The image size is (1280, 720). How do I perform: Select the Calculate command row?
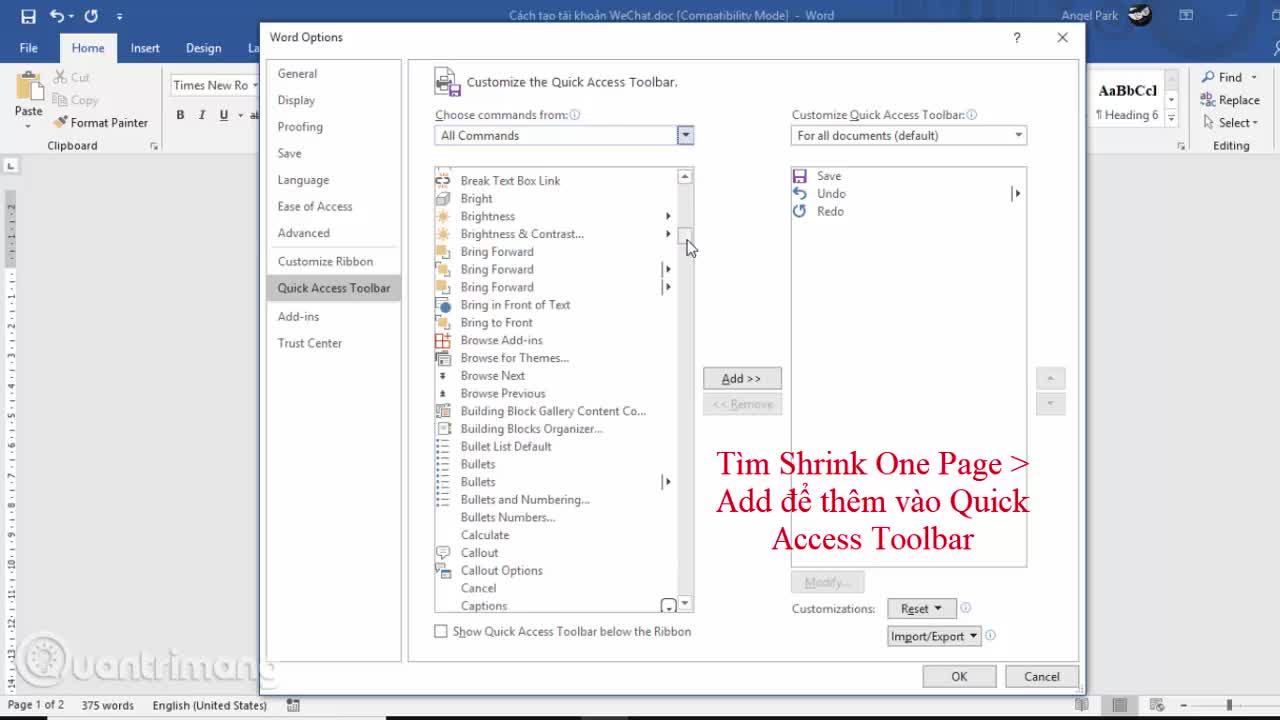(556, 535)
